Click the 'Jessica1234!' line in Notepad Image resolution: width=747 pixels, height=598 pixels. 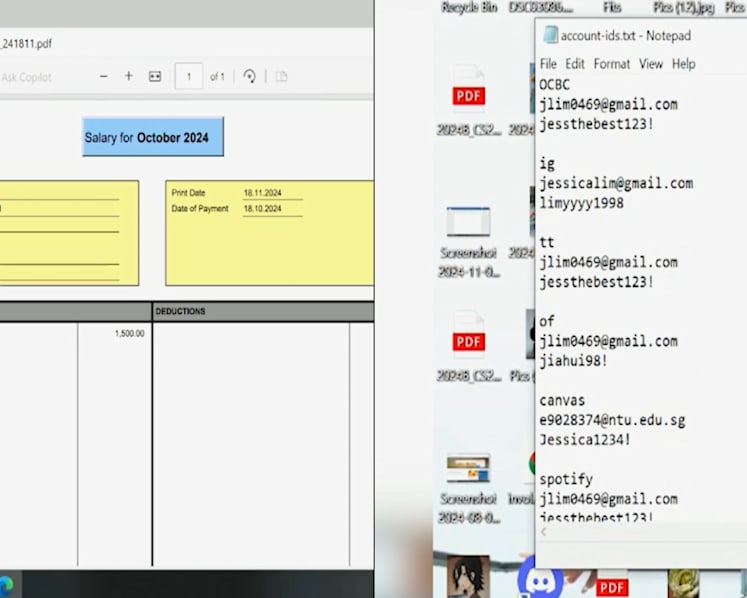(x=585, y=439)
